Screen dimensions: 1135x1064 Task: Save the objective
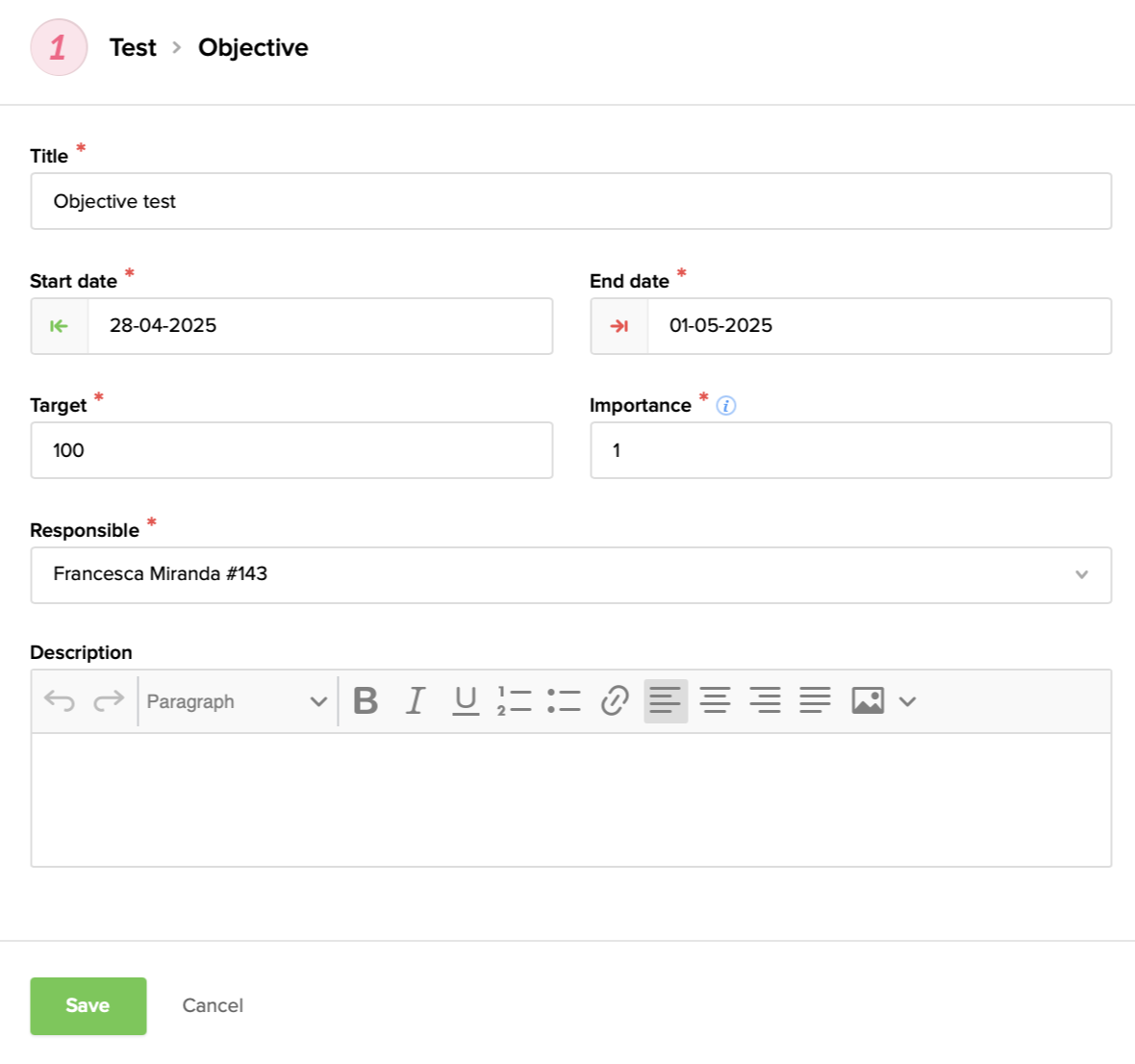pyautogui.click(x=88, y=1006)
